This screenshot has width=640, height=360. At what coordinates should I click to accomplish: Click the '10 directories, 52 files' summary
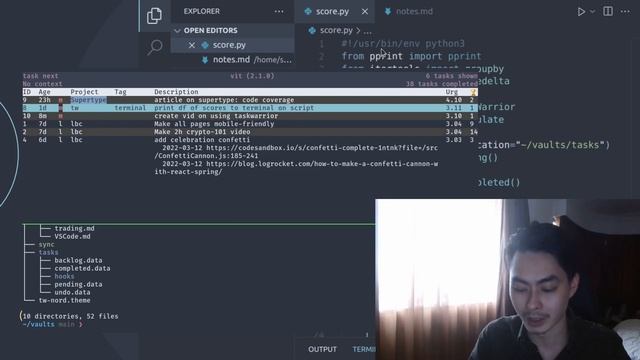70,316
